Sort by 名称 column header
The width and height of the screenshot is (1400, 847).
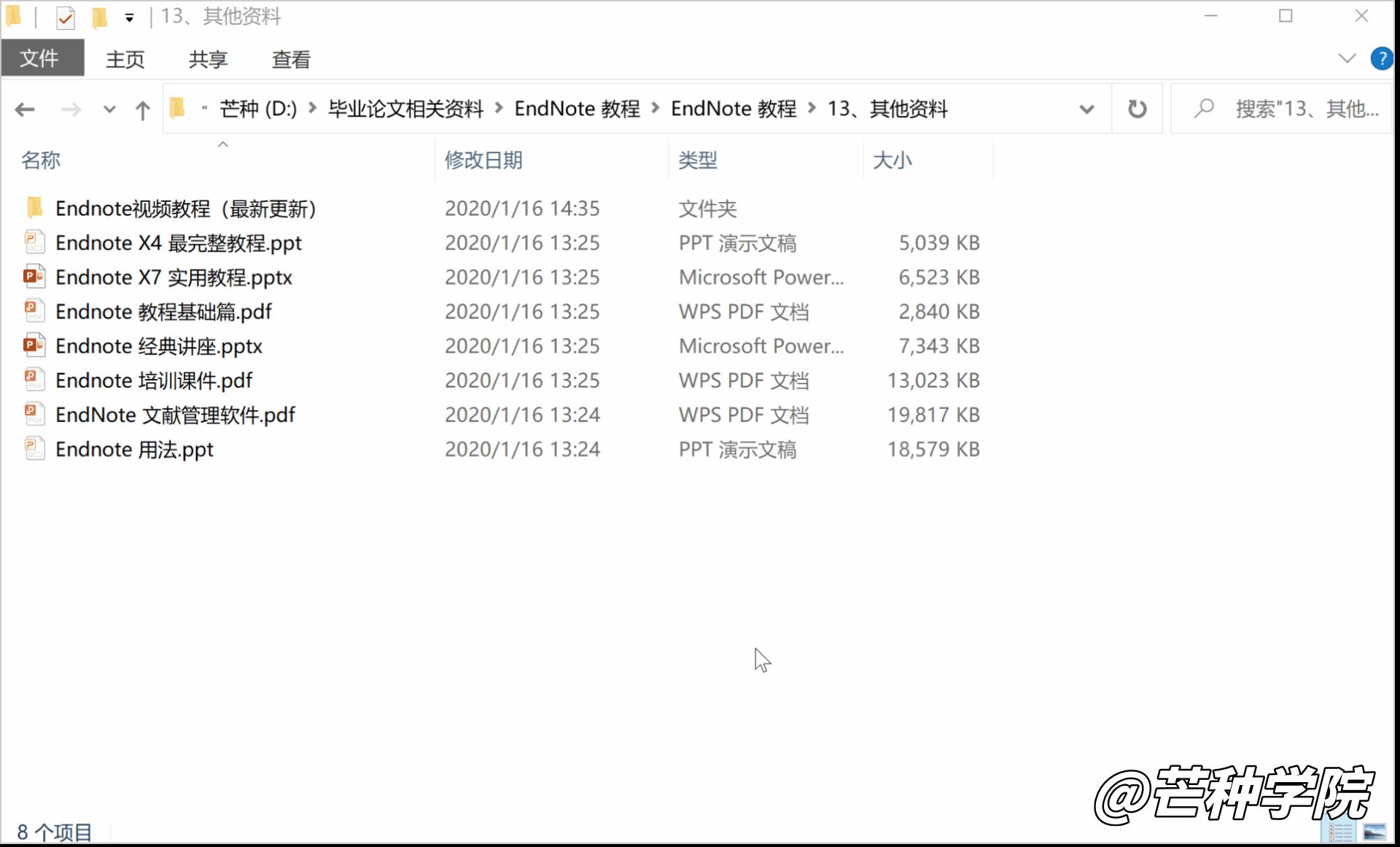click(41, 160)
